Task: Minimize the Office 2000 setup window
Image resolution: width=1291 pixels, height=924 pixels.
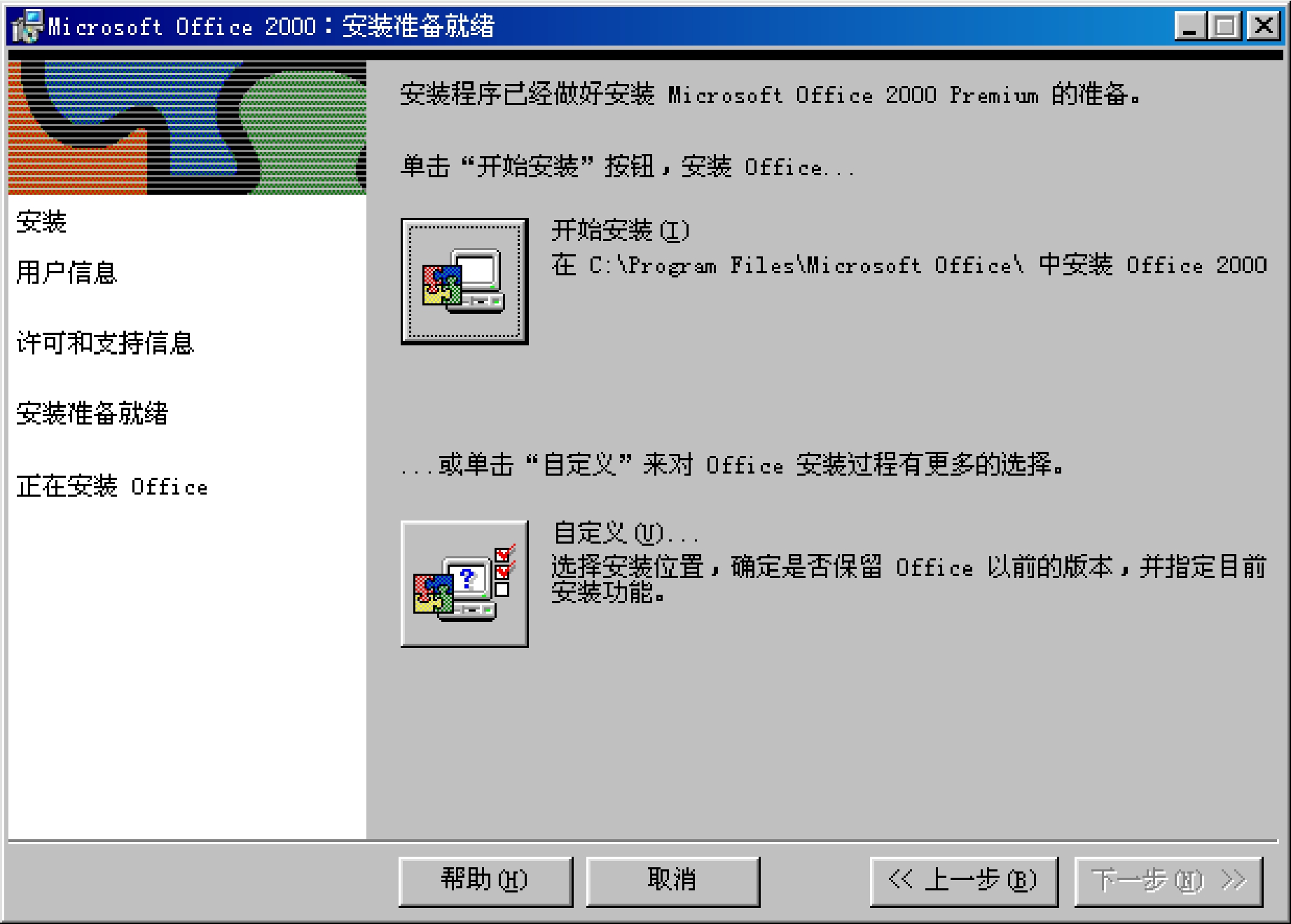Action: [1190, 27]
